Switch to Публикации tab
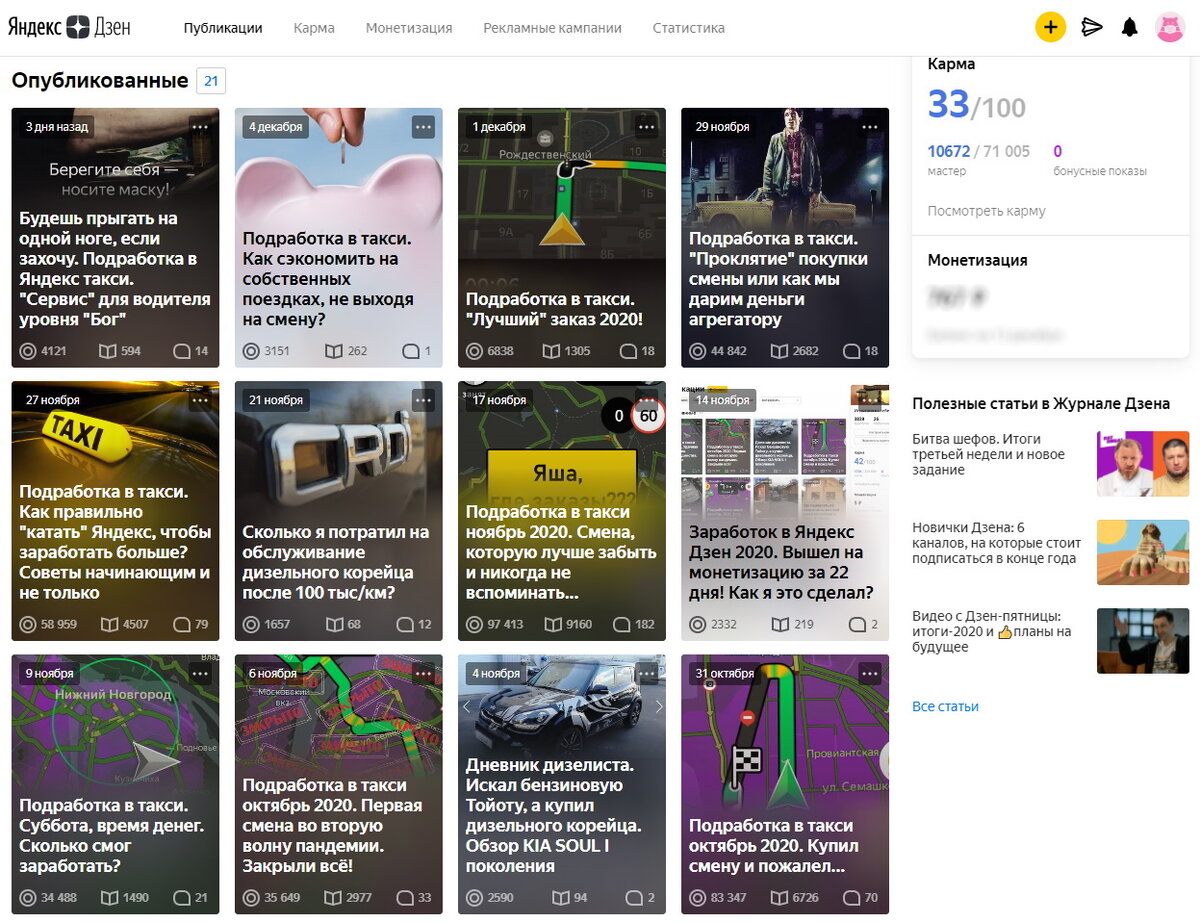The width and height of the screenshot is (1200, 922). [223, 28]
